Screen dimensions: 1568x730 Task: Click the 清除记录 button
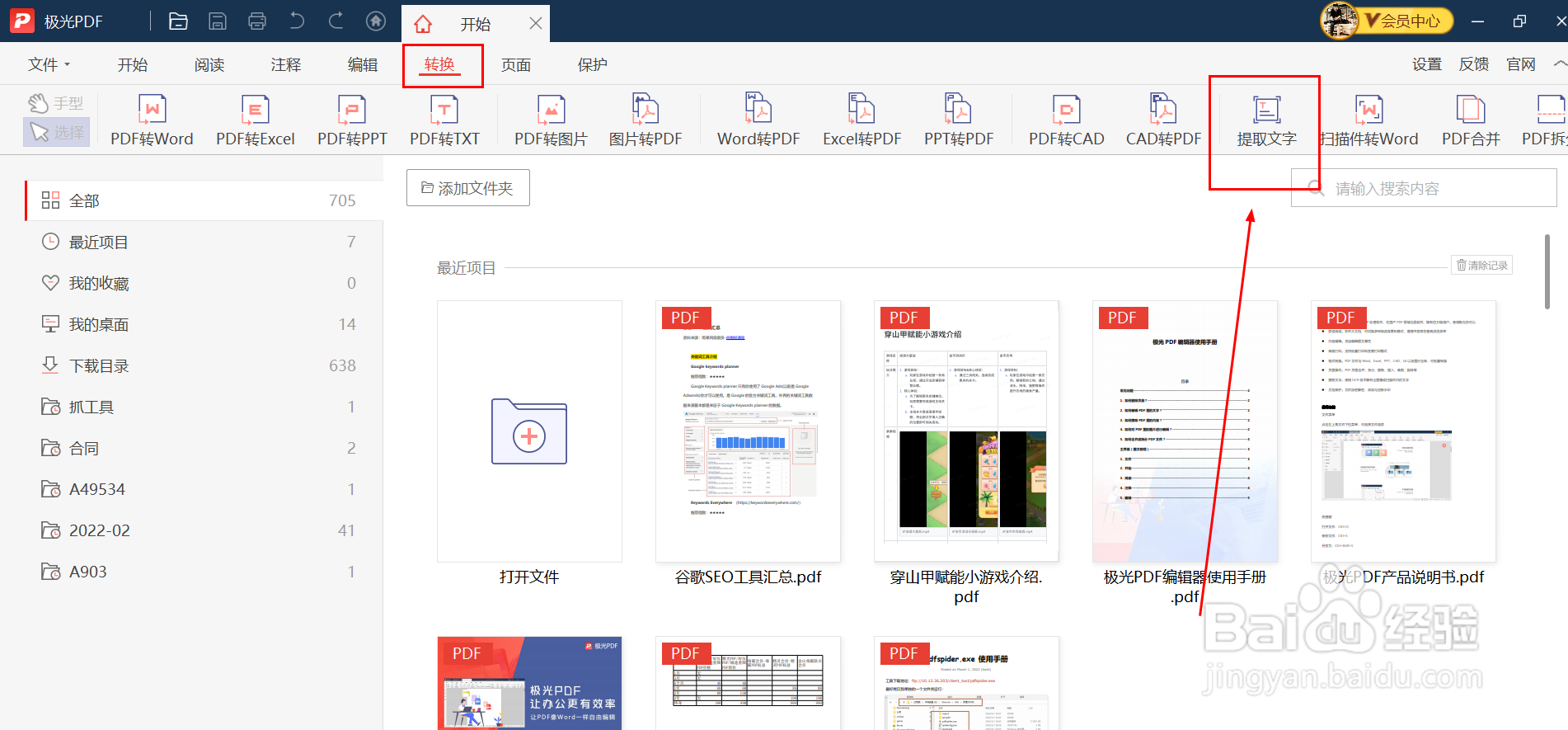pyautogui.click(x=1481, y=265)
